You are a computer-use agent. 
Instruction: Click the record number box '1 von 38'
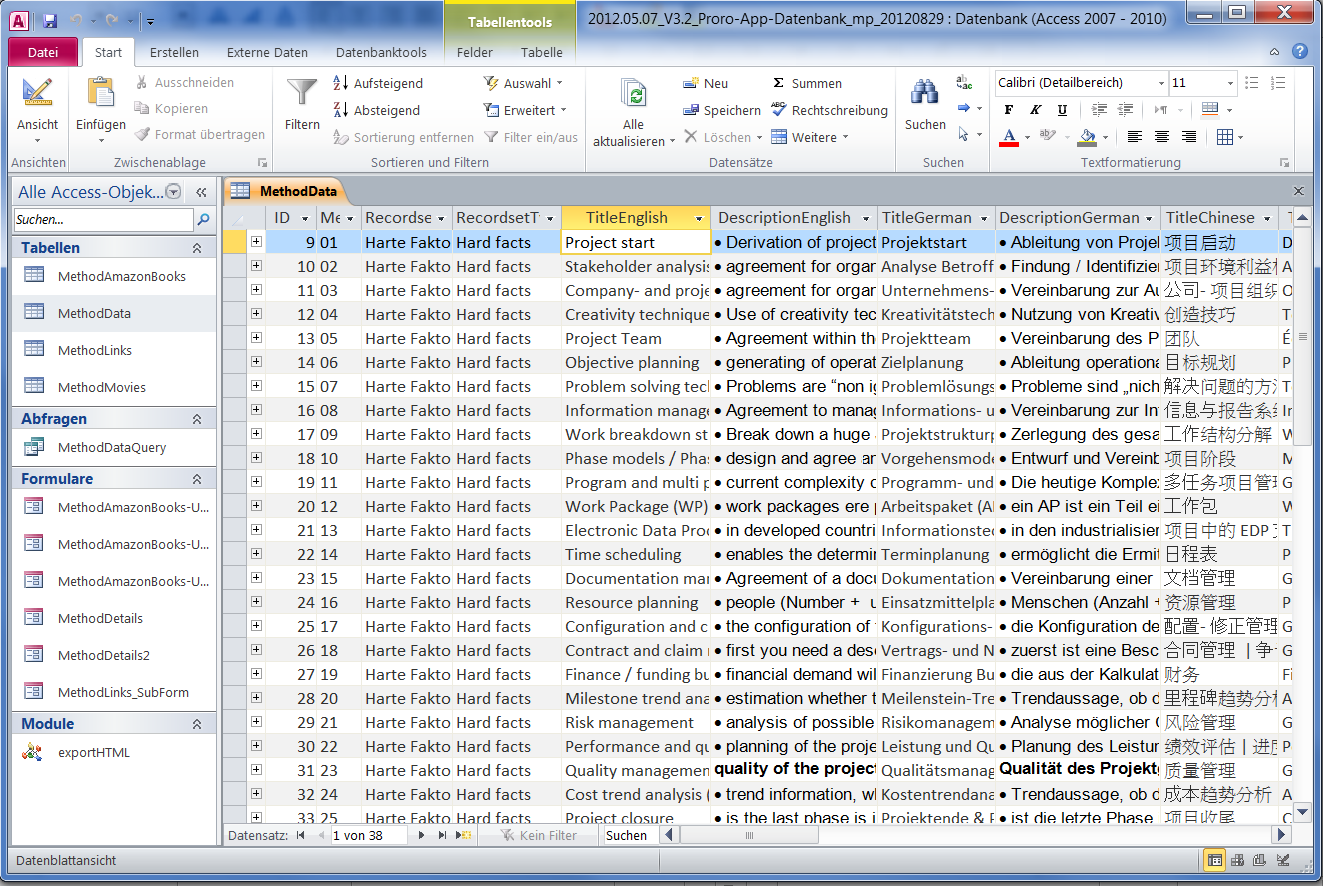368,835
